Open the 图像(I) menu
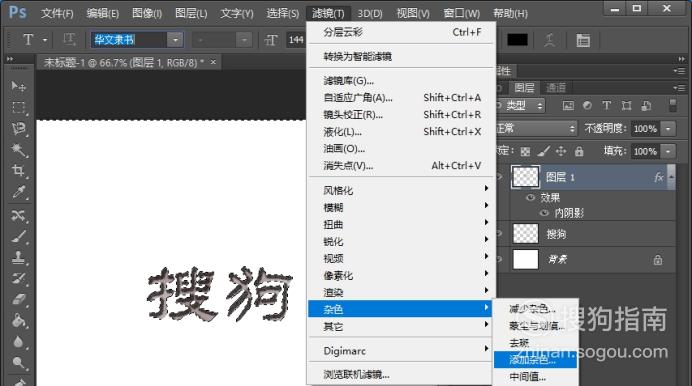Screen dimensions: 692x386 pos(147,13)
